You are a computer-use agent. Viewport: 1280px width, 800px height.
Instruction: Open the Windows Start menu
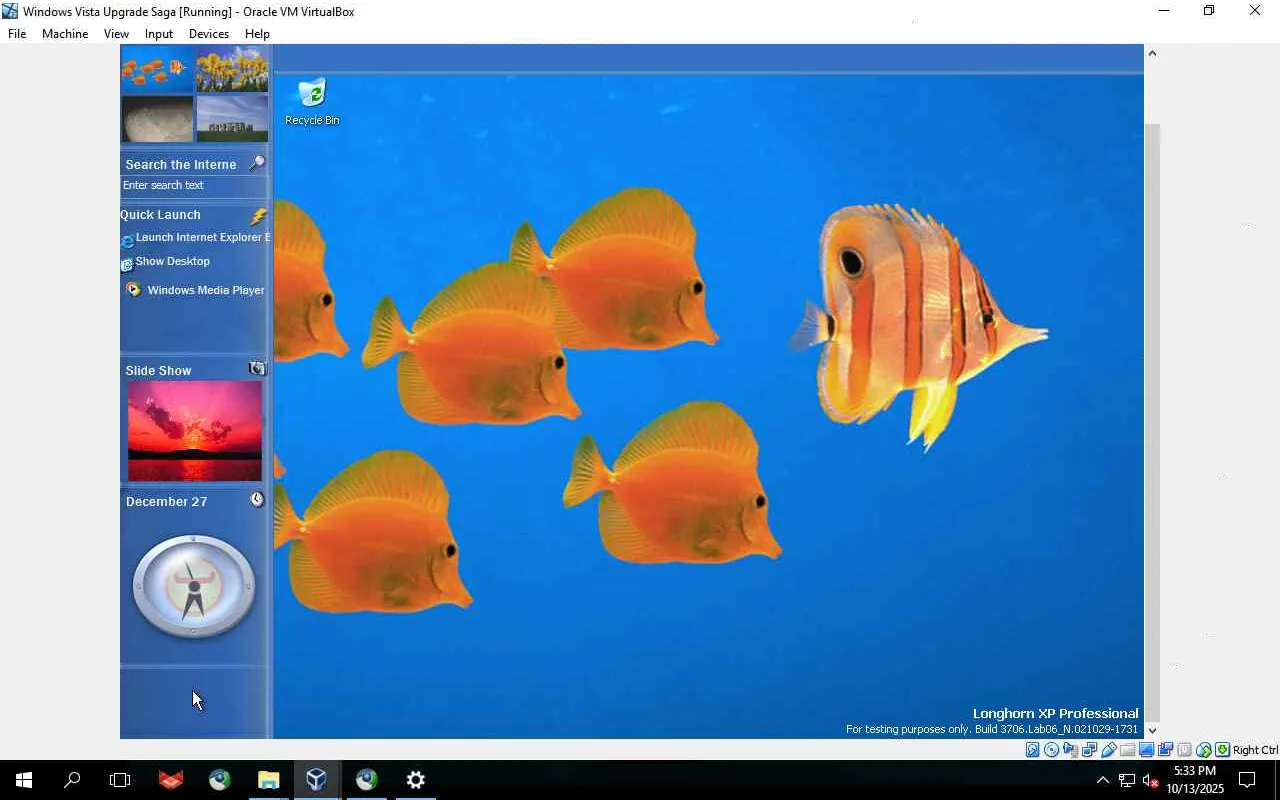point(24,780)
